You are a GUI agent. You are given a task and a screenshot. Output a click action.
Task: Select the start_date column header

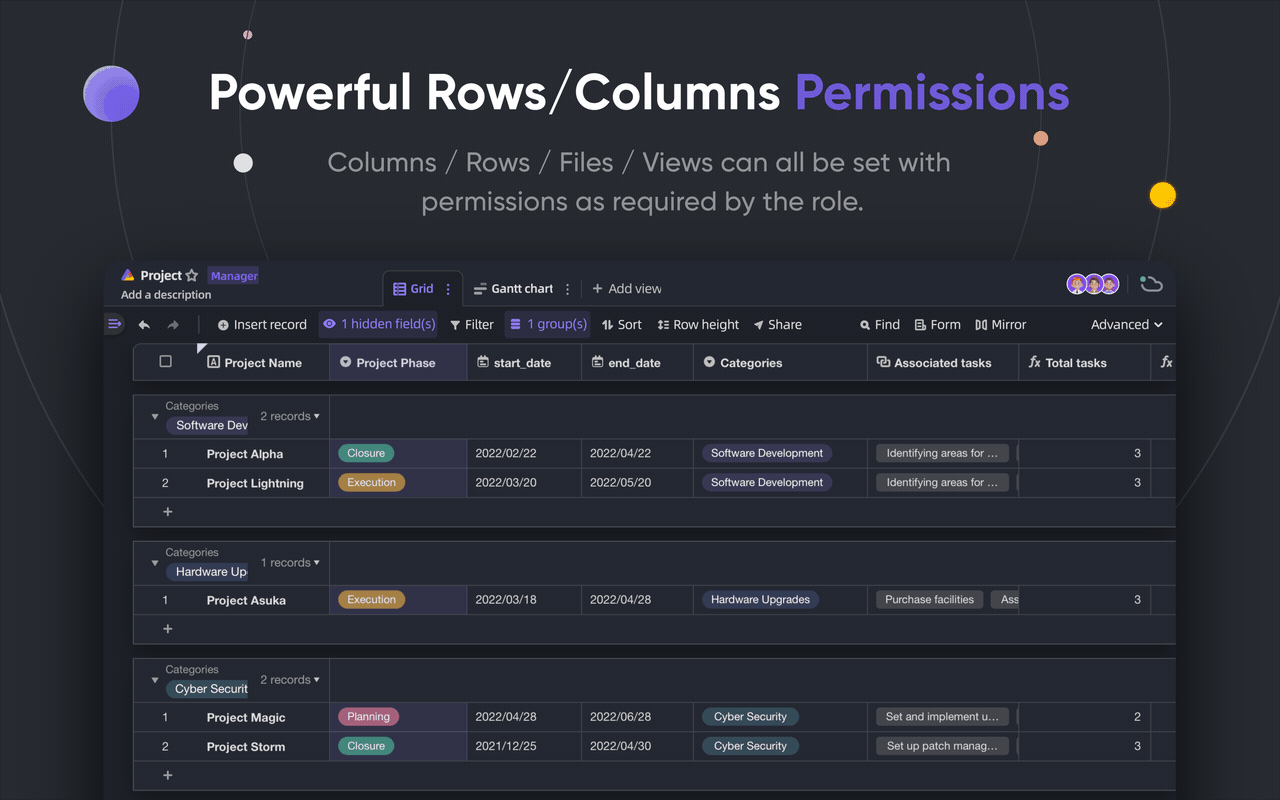point(524,362)
